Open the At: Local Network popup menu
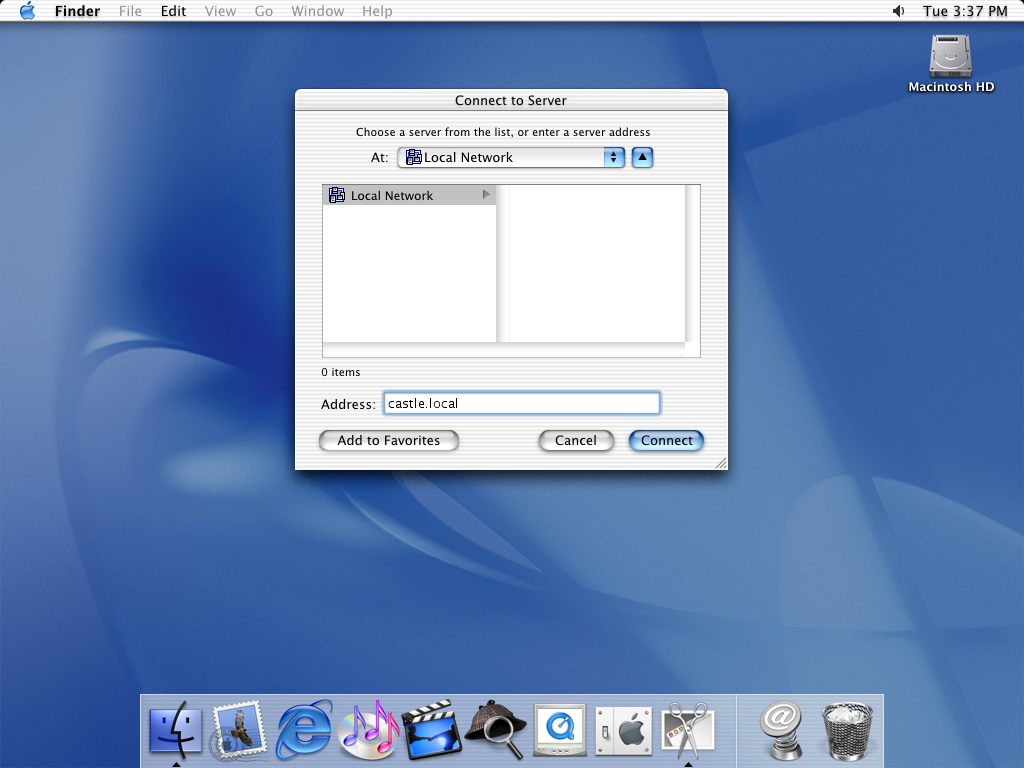 pyautogui.click(x=511, y=157)
